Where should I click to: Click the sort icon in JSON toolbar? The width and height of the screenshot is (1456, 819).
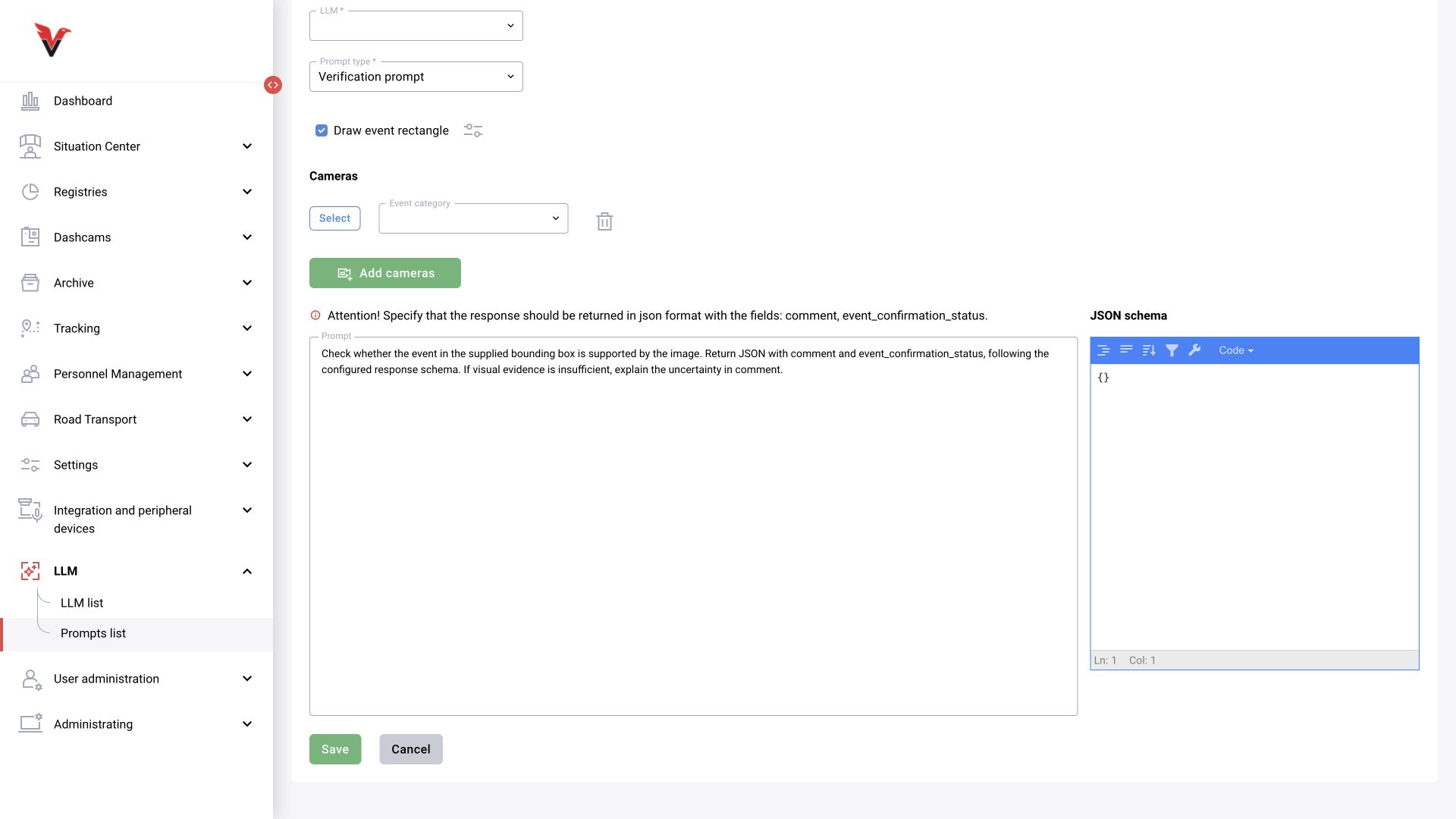pos(1149,350)
